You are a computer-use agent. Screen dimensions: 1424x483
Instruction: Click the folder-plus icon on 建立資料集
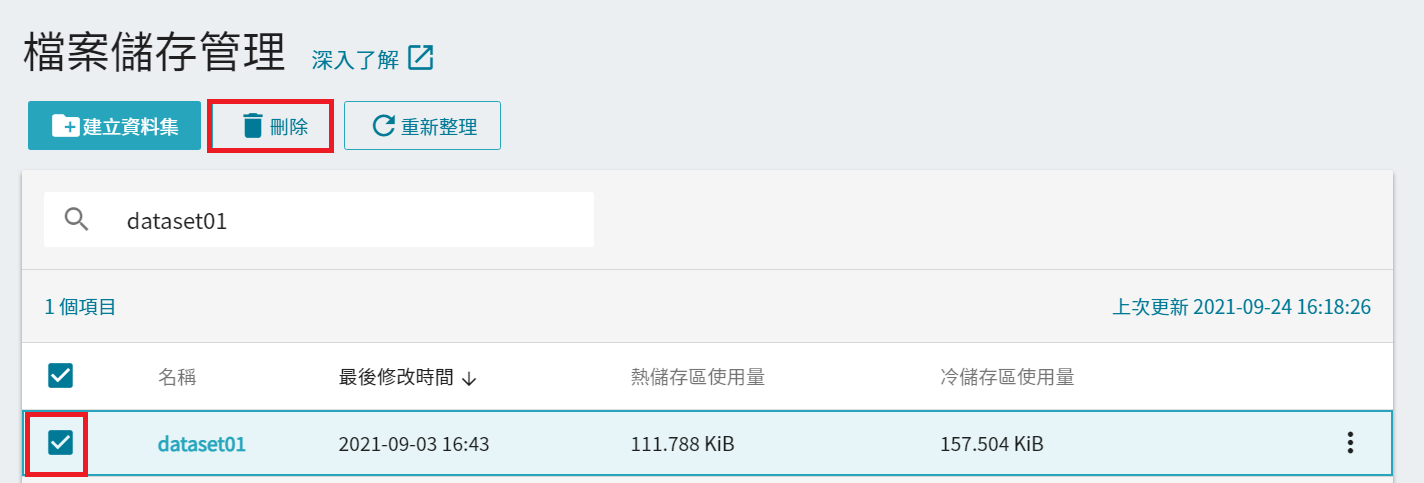pyautogui.click(x=66, y=126)
